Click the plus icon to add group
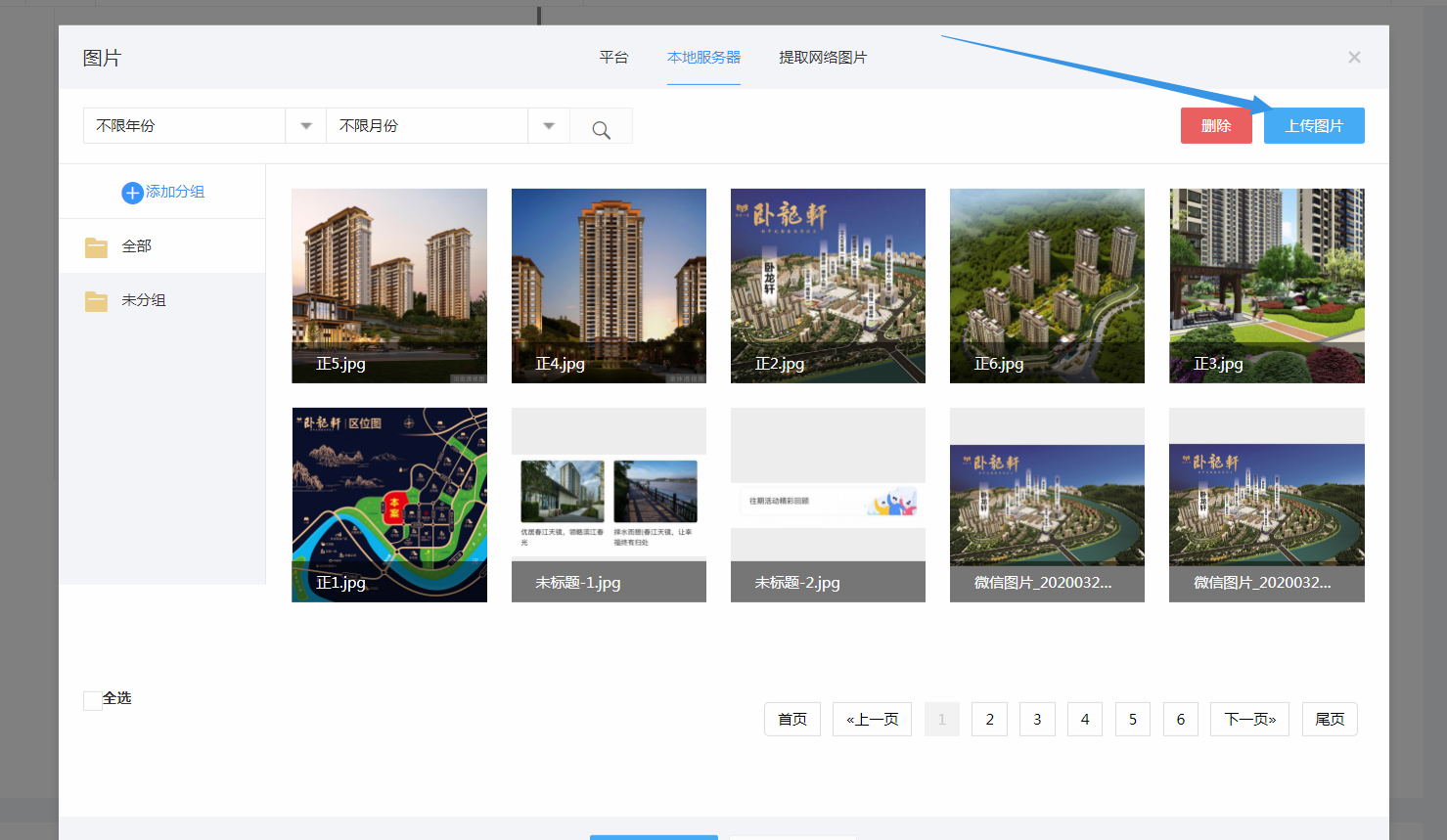Screen dimensions: 1447x840 point(132,193)
